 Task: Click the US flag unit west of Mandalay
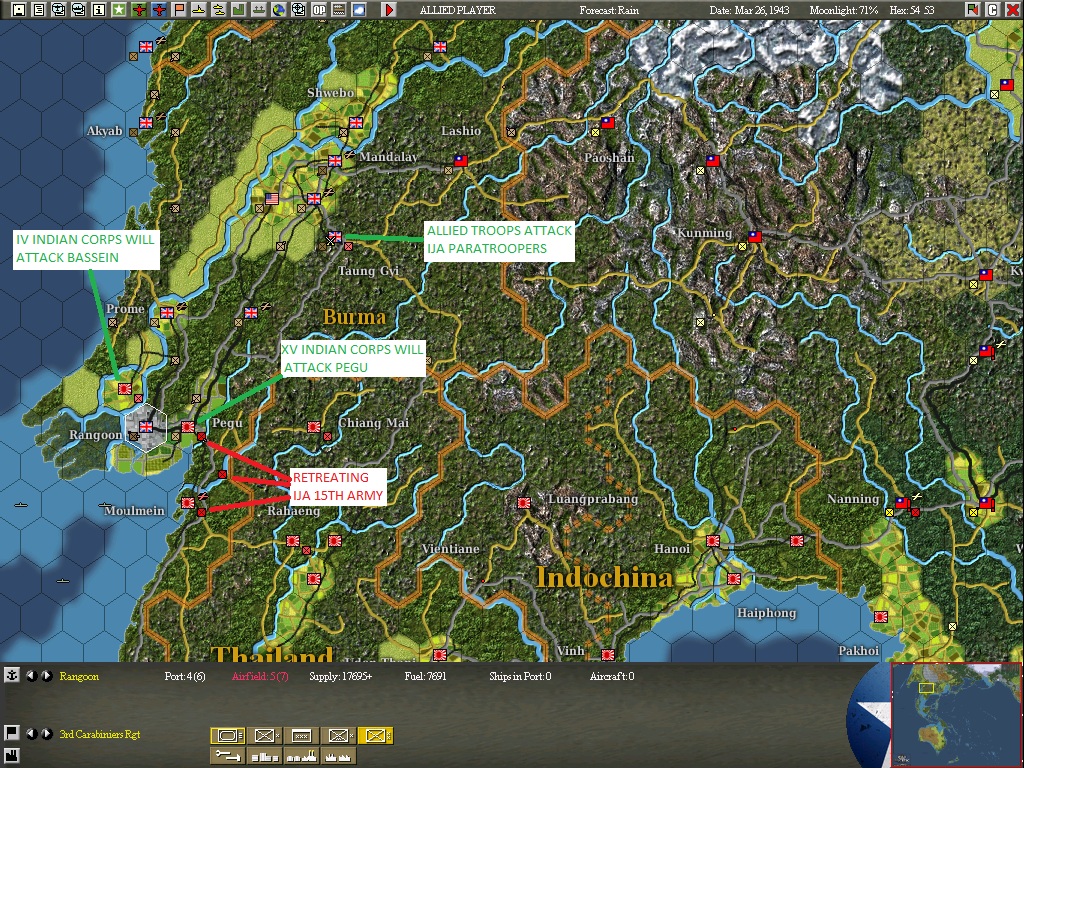(x=272, y=199)
